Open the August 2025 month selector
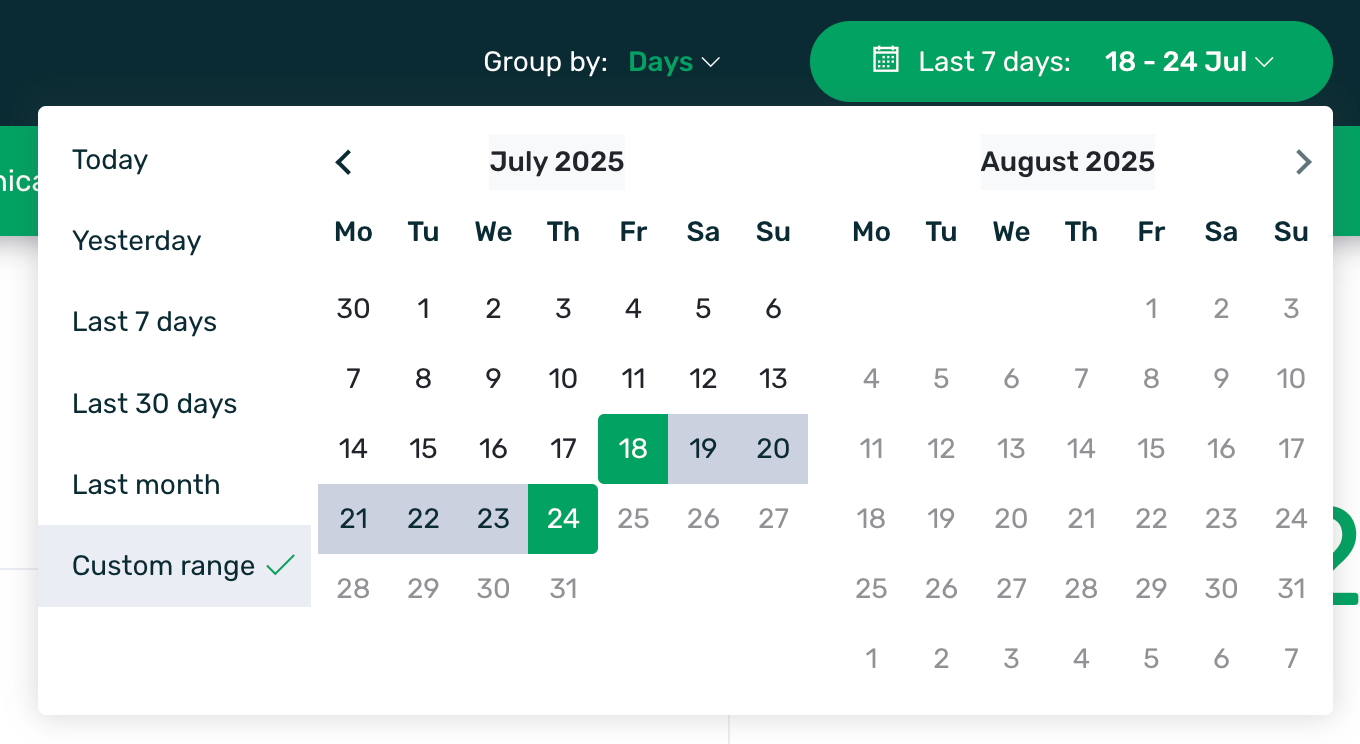 (x=1067, y=162)
